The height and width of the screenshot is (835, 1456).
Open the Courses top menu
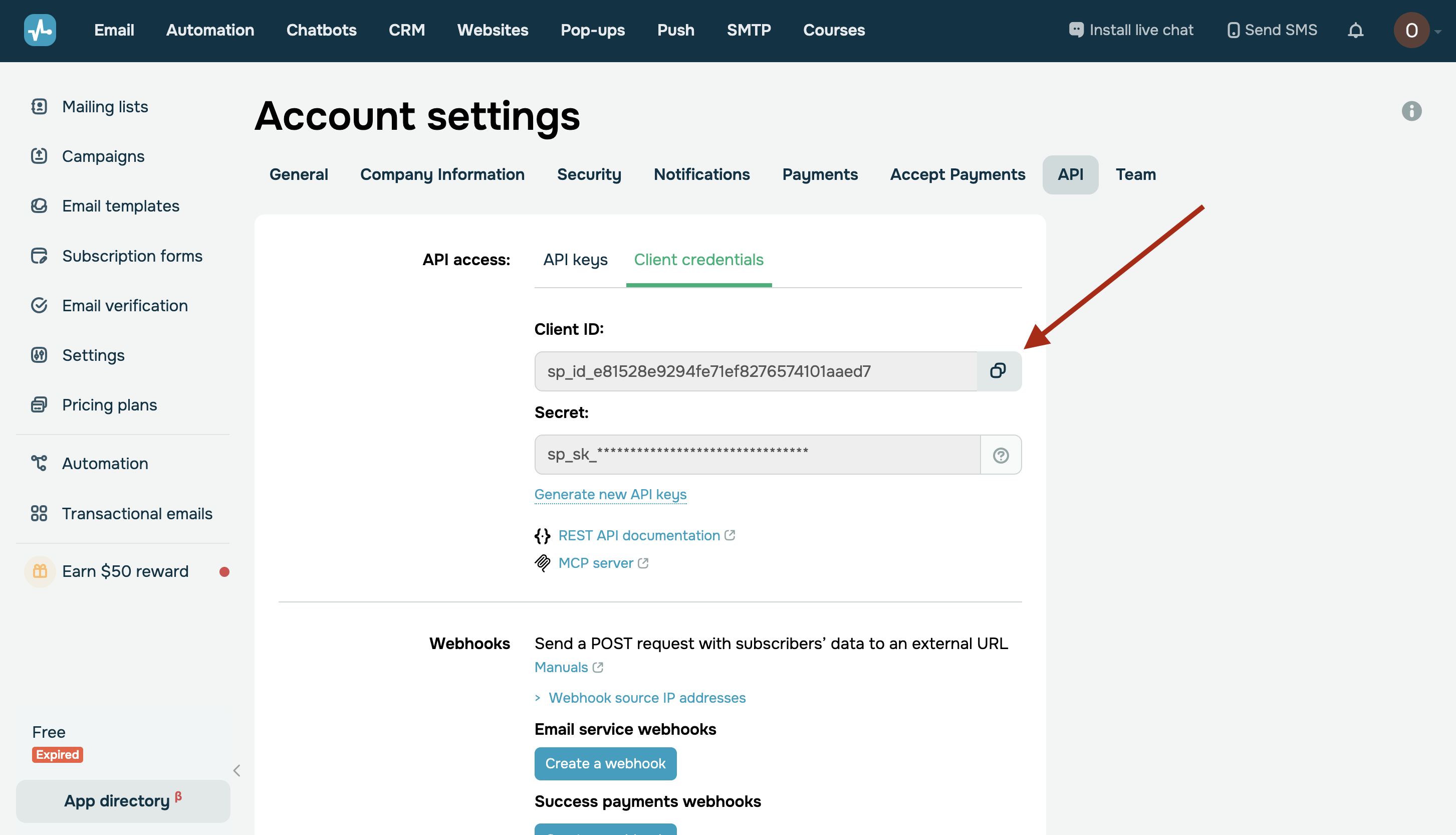[x=834, y=30]
